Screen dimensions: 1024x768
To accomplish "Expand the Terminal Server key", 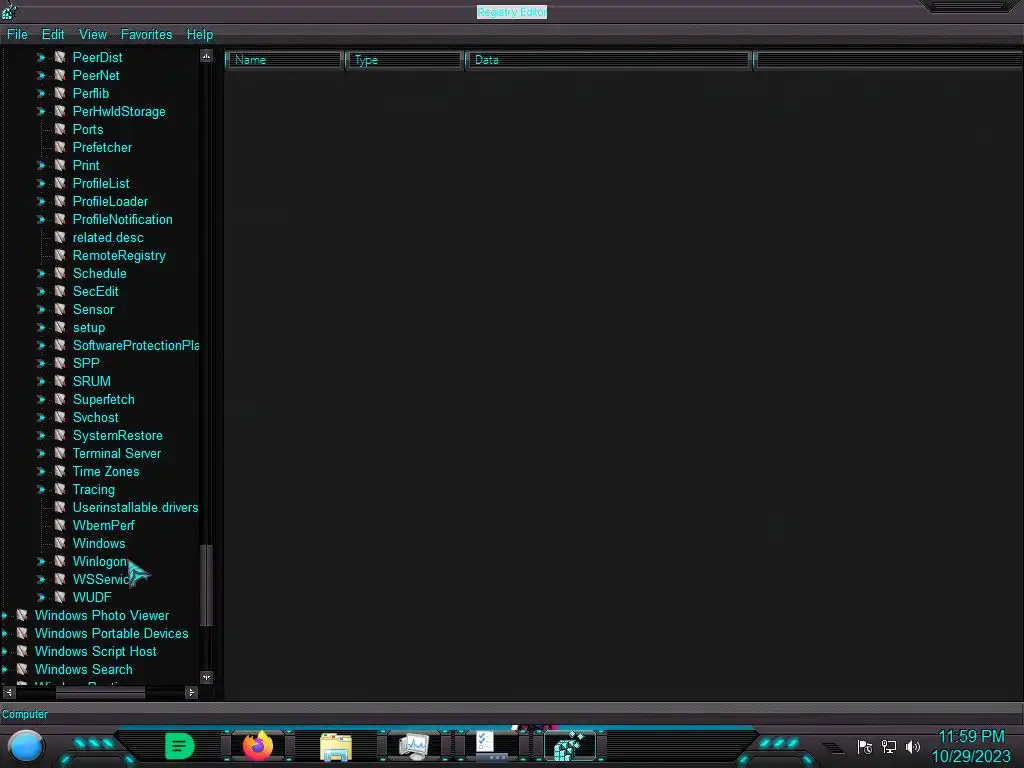I will (x=40, y=453).
